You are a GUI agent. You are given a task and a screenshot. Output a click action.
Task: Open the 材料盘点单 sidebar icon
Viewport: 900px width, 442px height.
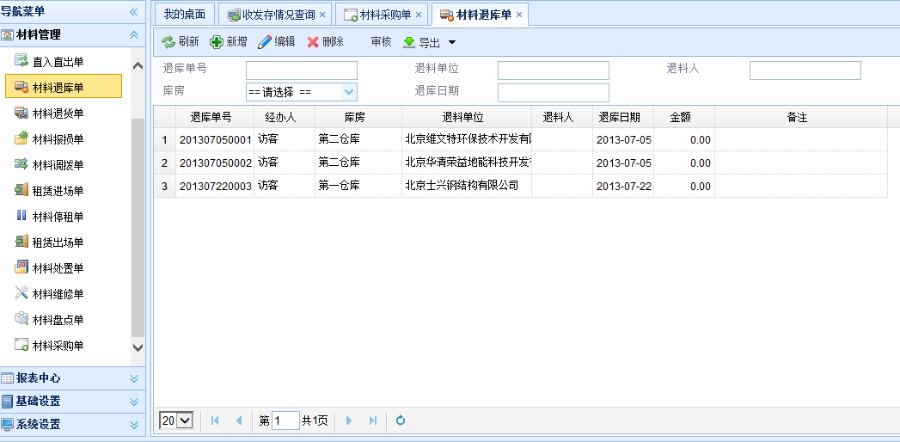21,319
